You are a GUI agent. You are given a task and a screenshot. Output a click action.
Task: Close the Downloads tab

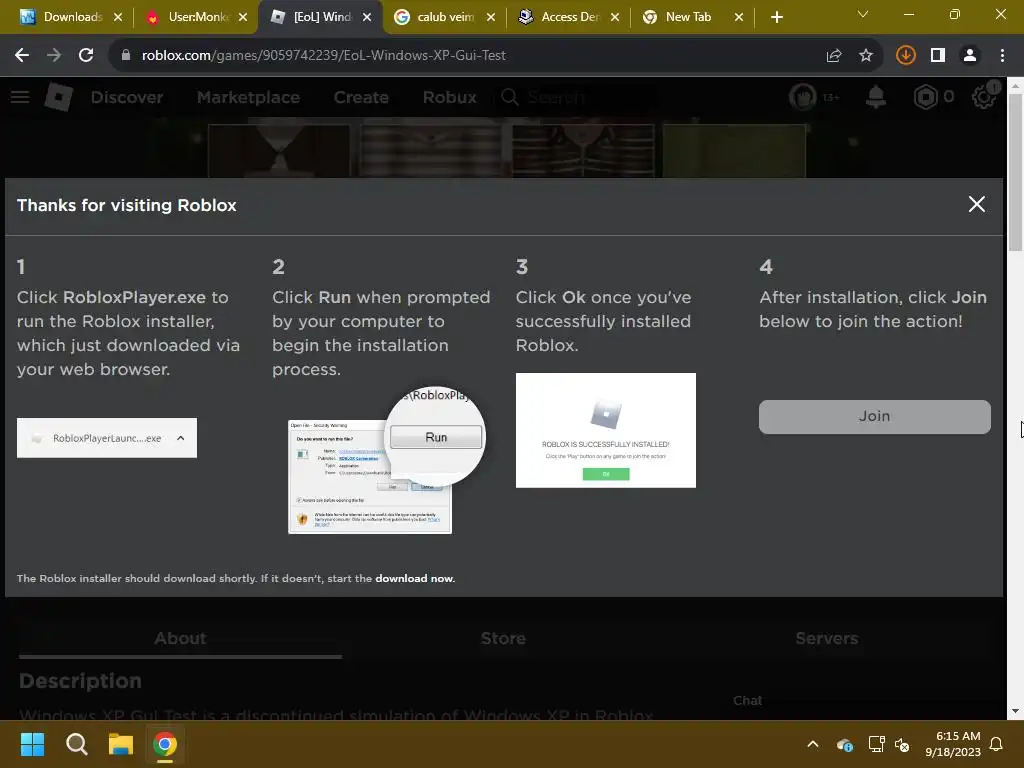[x=118, y=17]
